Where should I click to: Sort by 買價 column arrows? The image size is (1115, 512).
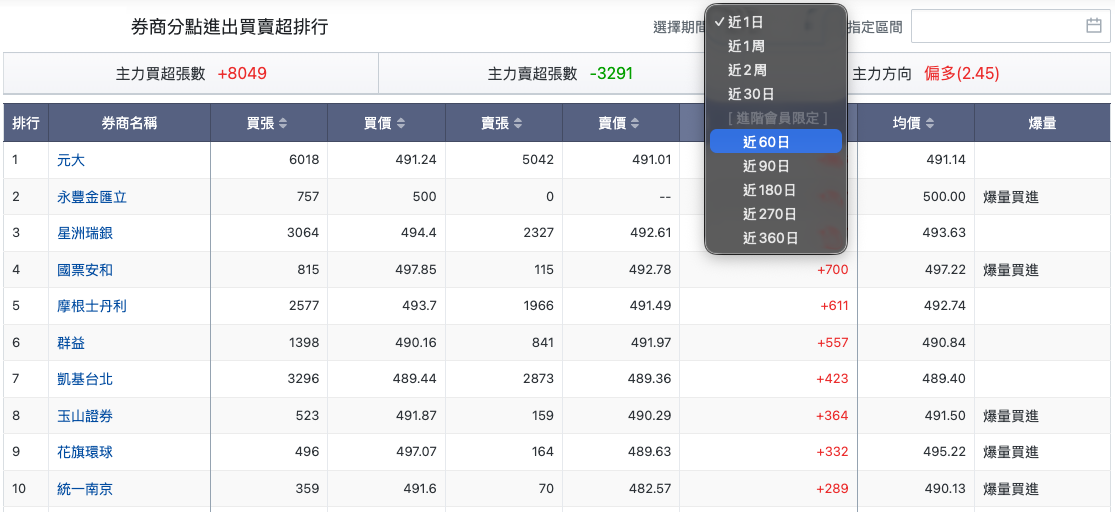coord(400,123)
